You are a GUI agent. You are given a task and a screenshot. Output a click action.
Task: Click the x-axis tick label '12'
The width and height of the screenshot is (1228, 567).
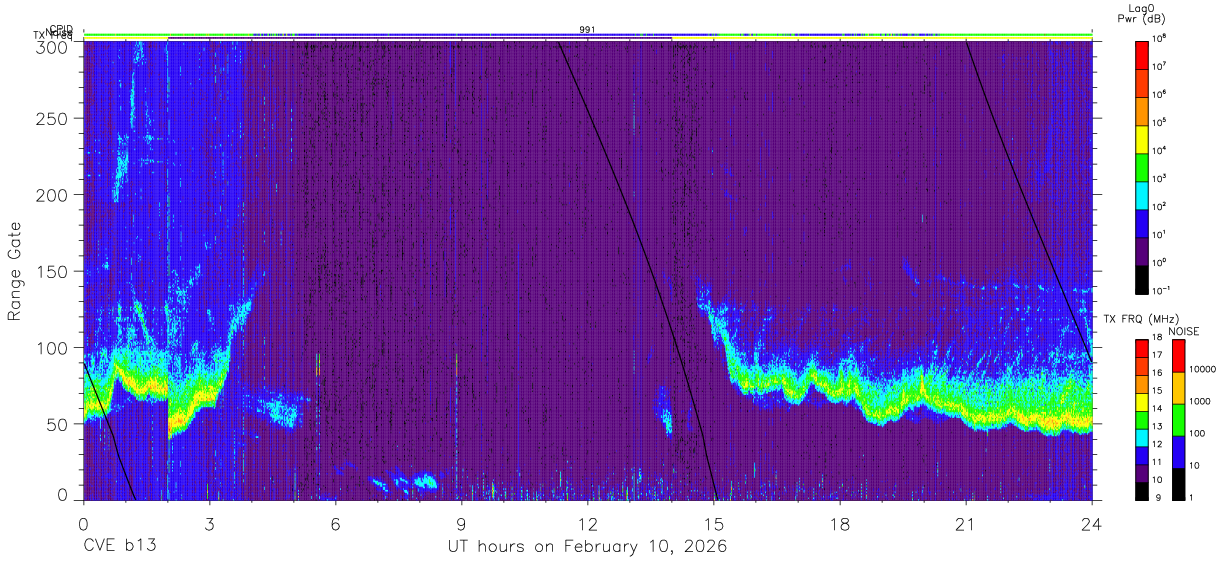pos(587,523)
